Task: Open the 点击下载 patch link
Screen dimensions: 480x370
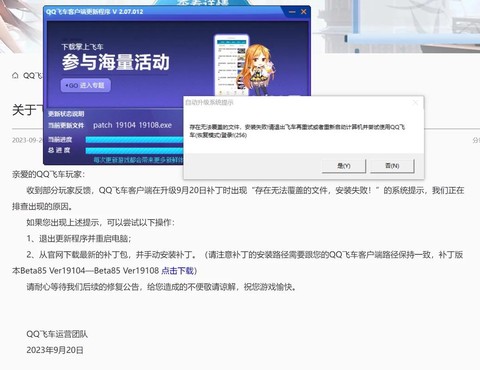Action: [x=178, y=271]
